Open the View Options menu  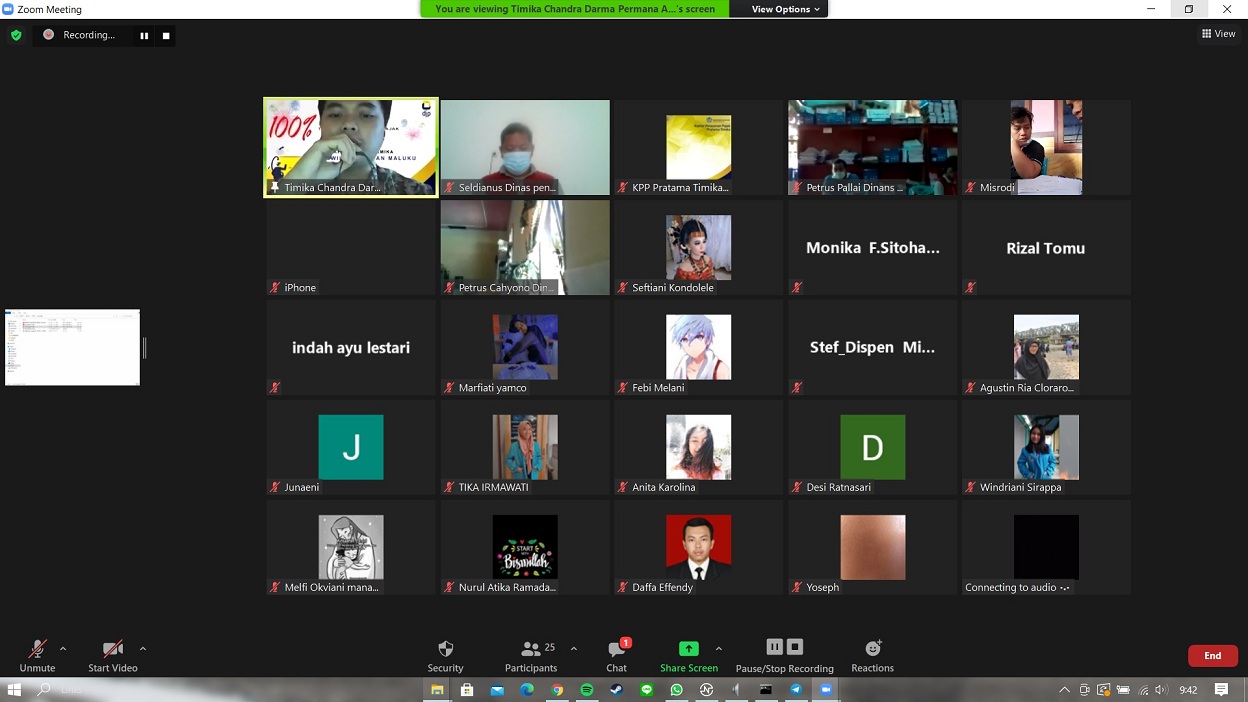(x=785, y=9)
